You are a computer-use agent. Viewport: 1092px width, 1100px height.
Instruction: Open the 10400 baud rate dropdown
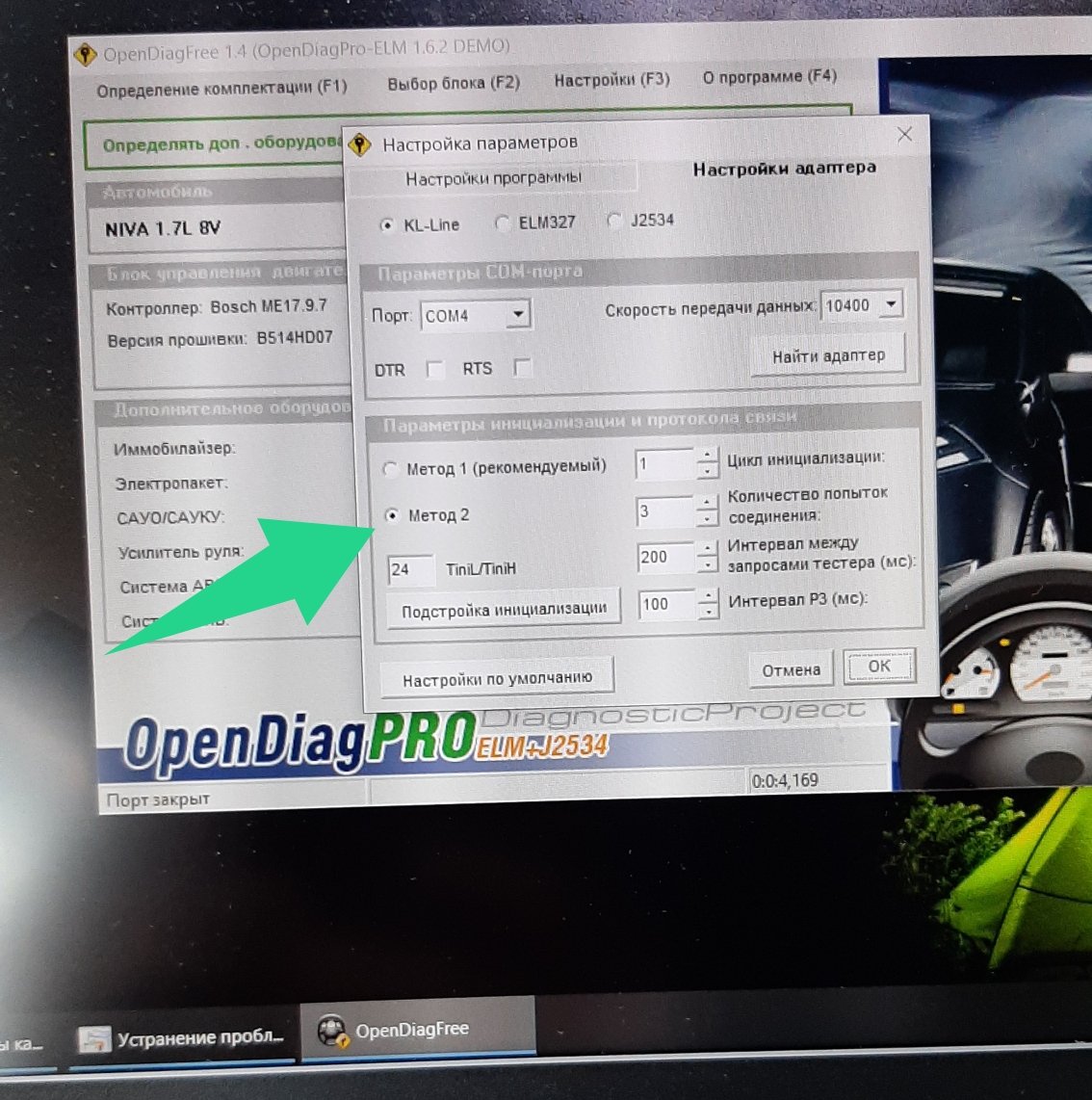[x=891, y=304]
